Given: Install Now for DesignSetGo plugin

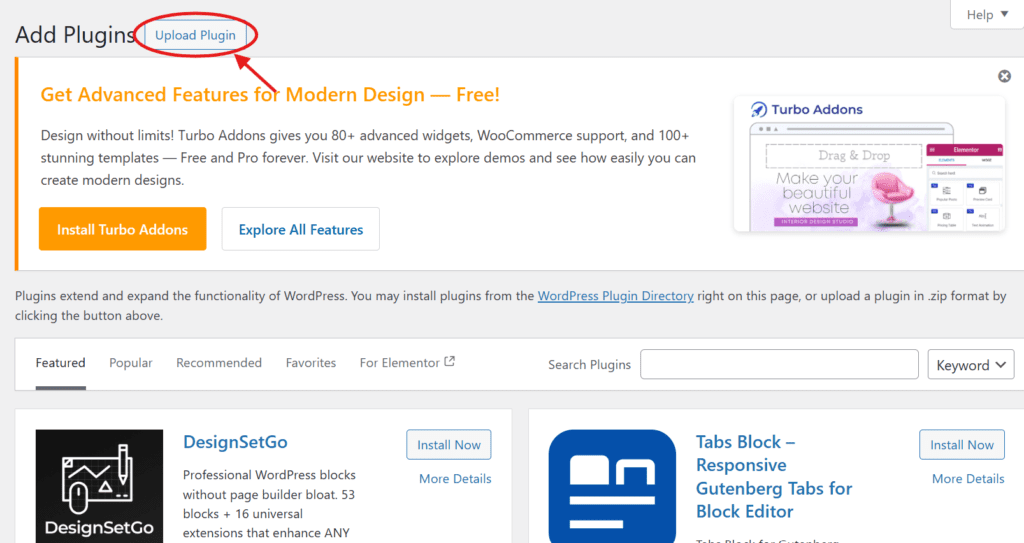Looking at the screenshot, I should [449, 445].
